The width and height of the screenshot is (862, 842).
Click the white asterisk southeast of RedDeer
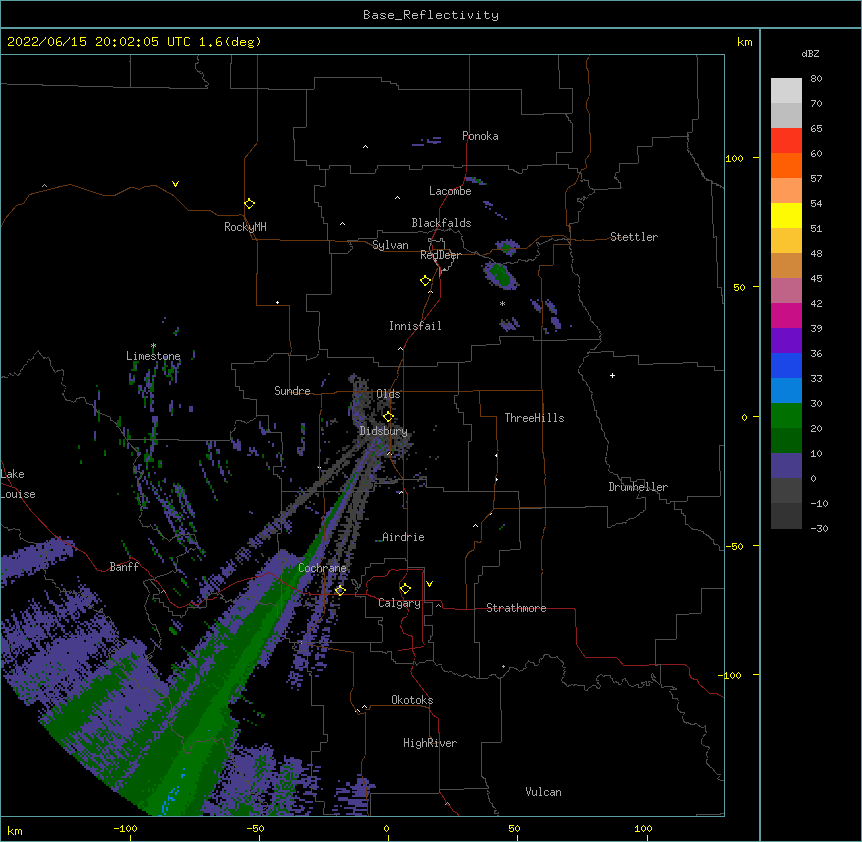tap(502, 303)
